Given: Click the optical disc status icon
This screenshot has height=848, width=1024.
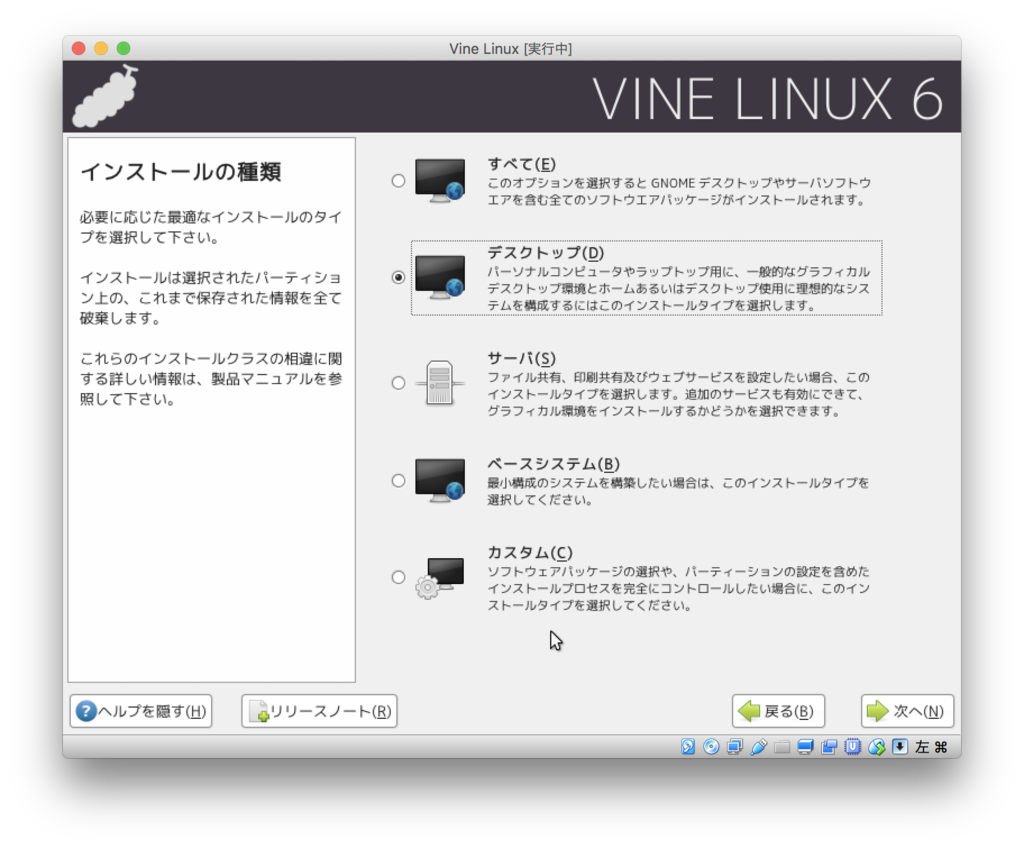Looking at the screenshot, I should coord(711,747).
